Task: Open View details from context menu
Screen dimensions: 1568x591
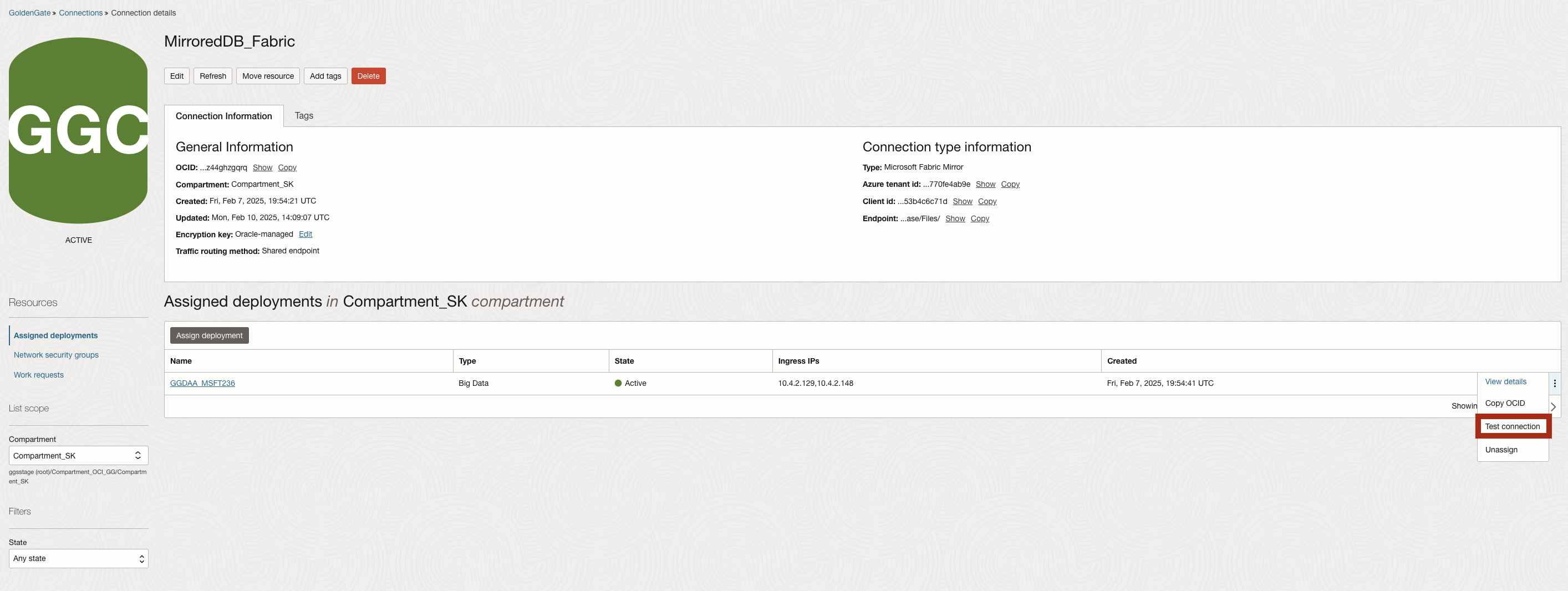Action: (1505, 381)
